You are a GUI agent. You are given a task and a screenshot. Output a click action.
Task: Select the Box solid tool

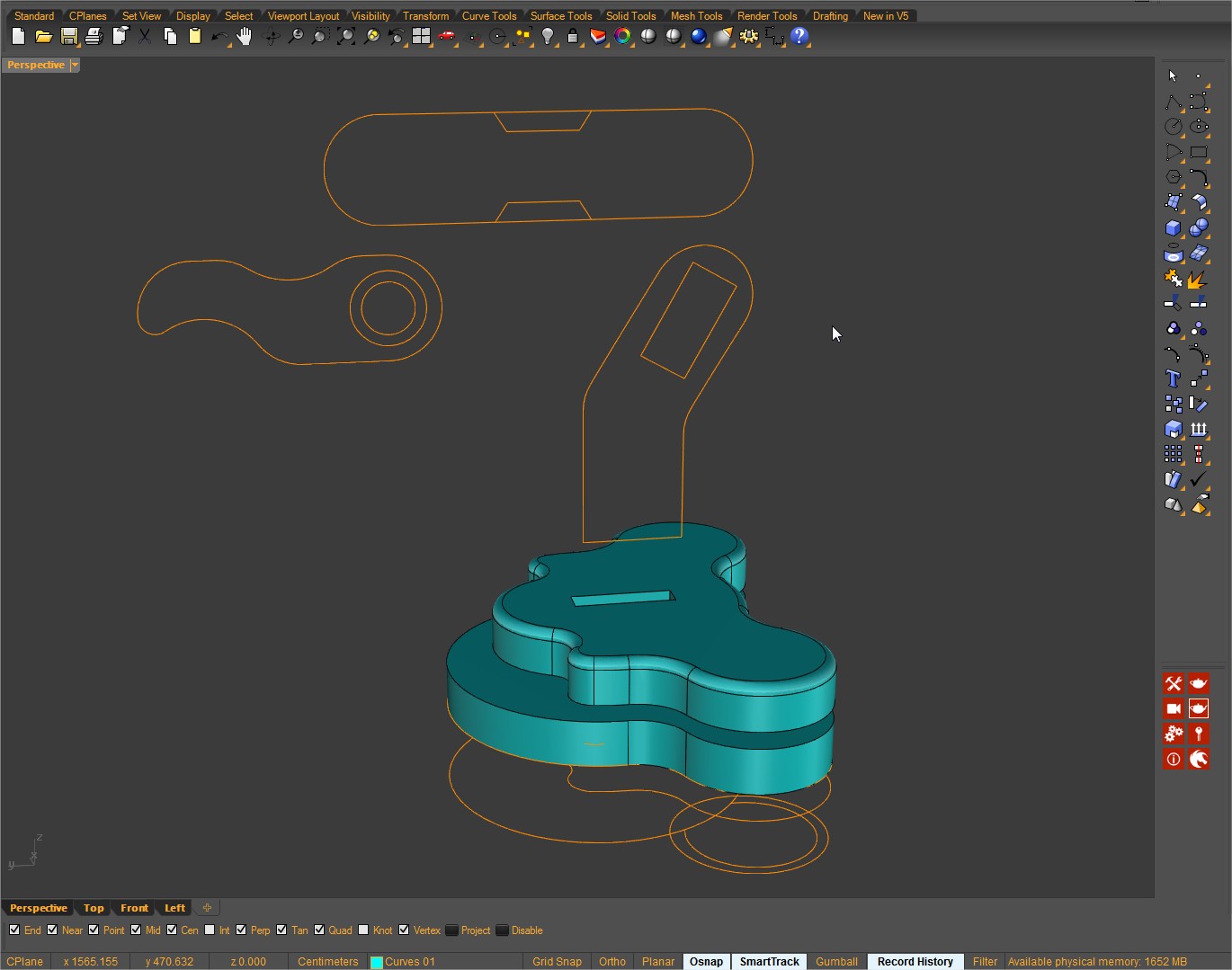1173,228
